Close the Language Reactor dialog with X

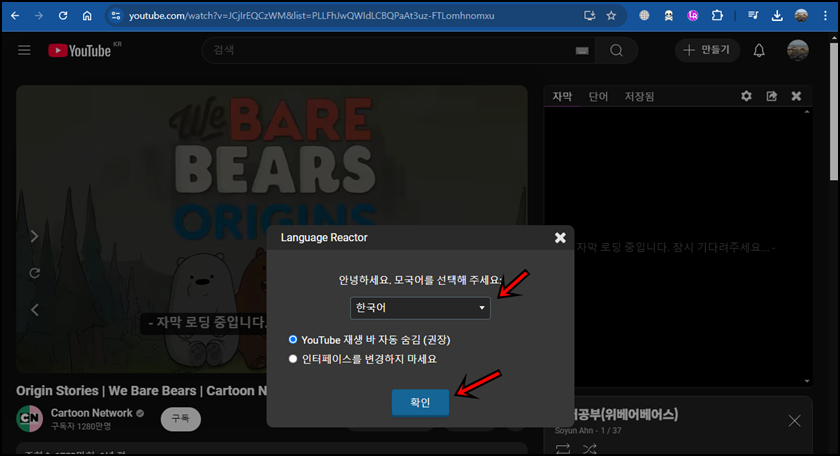tap(560, 237)
